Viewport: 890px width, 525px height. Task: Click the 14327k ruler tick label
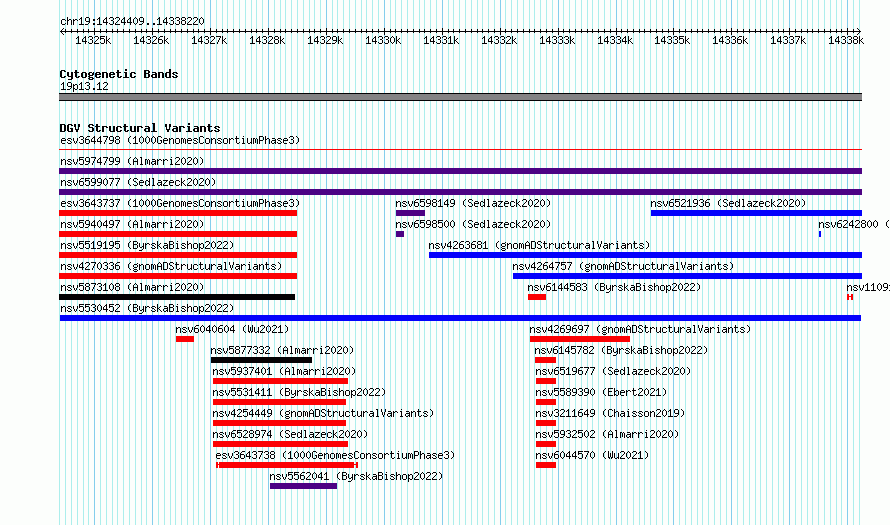click(x=209, y=40)
